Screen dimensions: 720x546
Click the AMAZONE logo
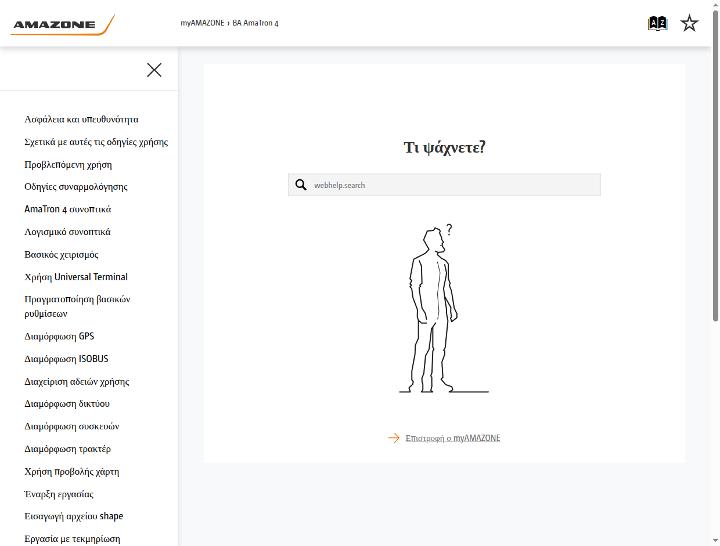[62, 25]
